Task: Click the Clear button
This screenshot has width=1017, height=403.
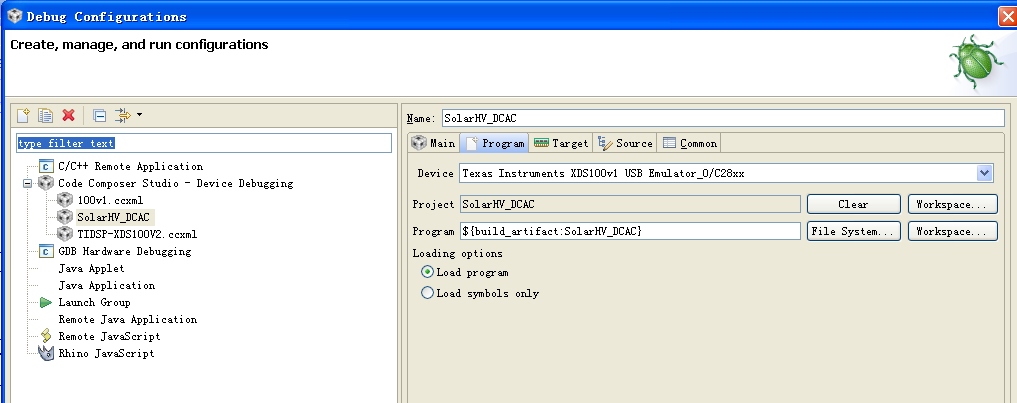Action: [x=854, y=204]
